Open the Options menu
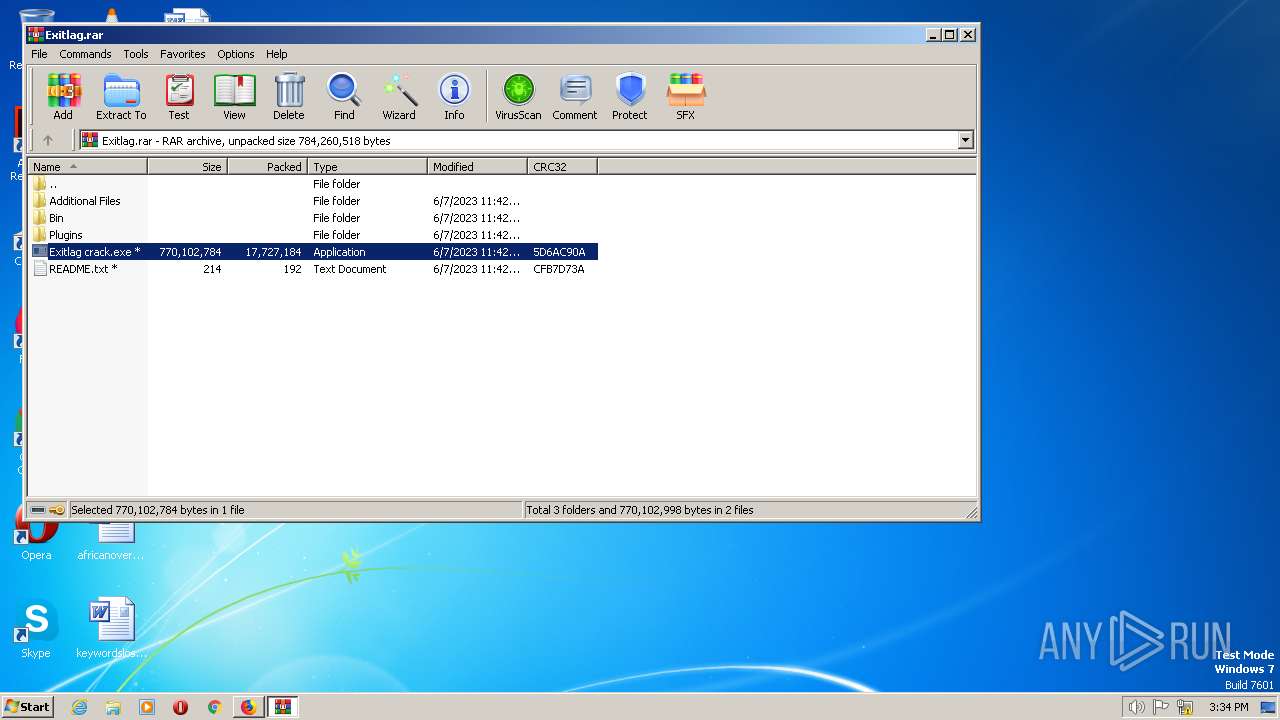Screen dimensions: 1280x720 (x=236, y=54)
